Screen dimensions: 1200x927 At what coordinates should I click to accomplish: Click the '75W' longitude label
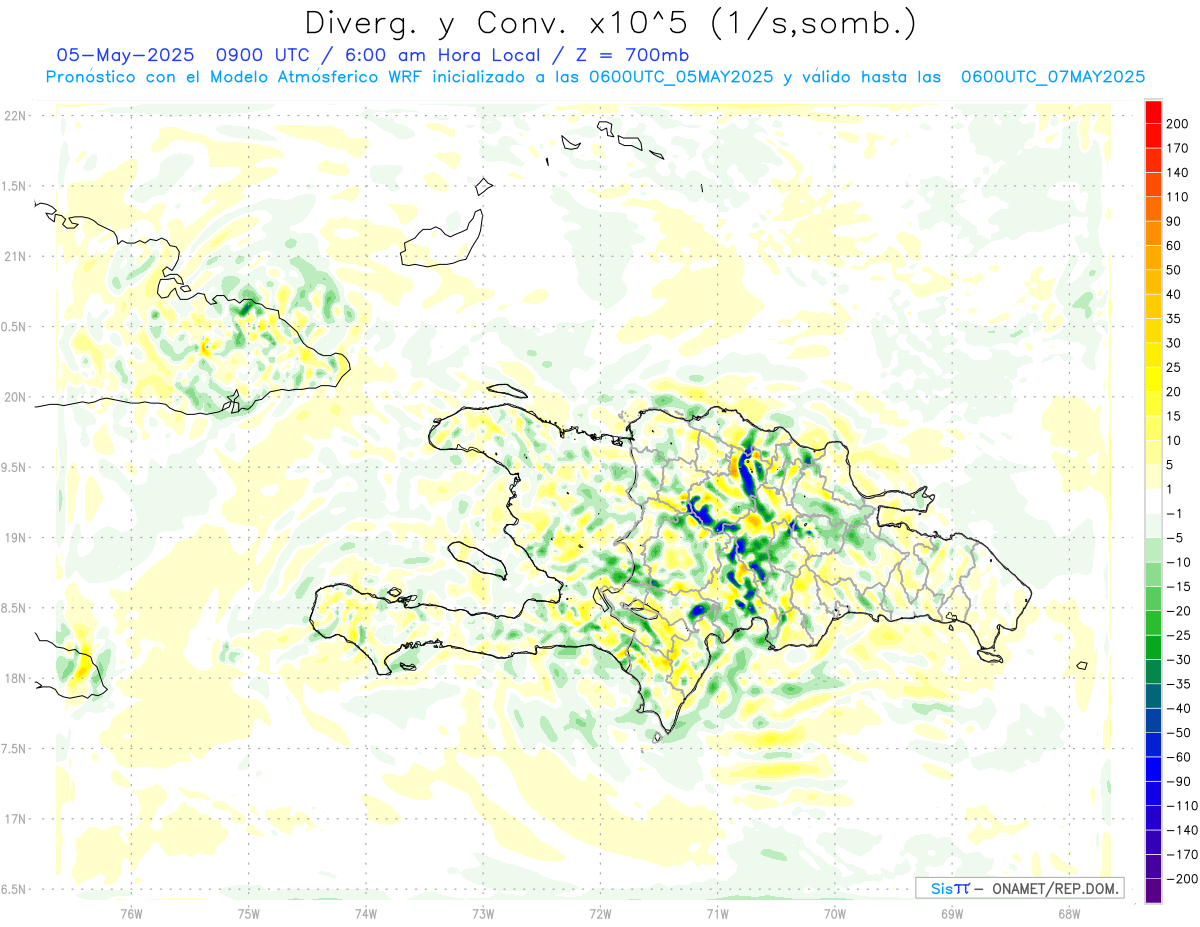coord(249,913)
